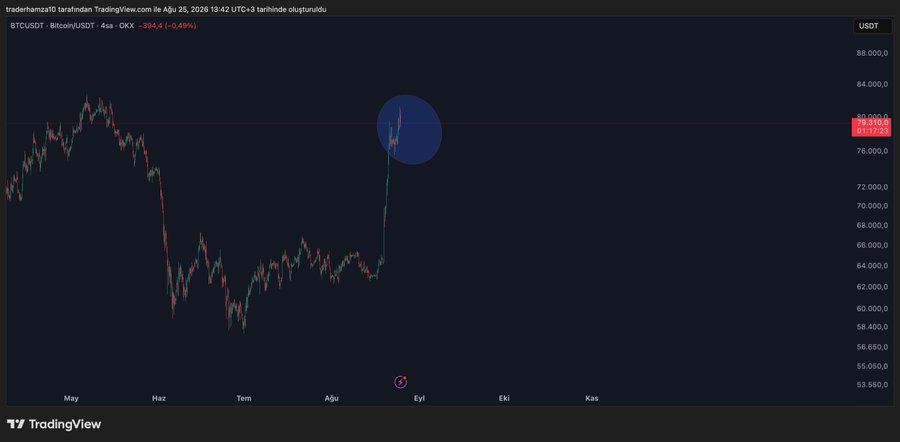Click the 55.050,0 price axis label
This screenshot has height=442, width=900.
871,366
